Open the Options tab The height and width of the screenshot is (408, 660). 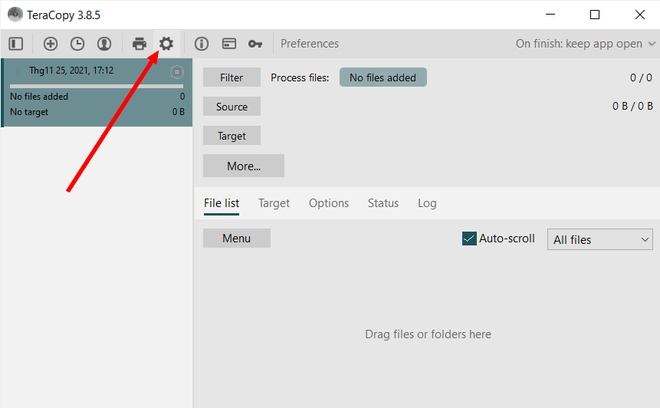pyautogui.click(x=328, y=203)
